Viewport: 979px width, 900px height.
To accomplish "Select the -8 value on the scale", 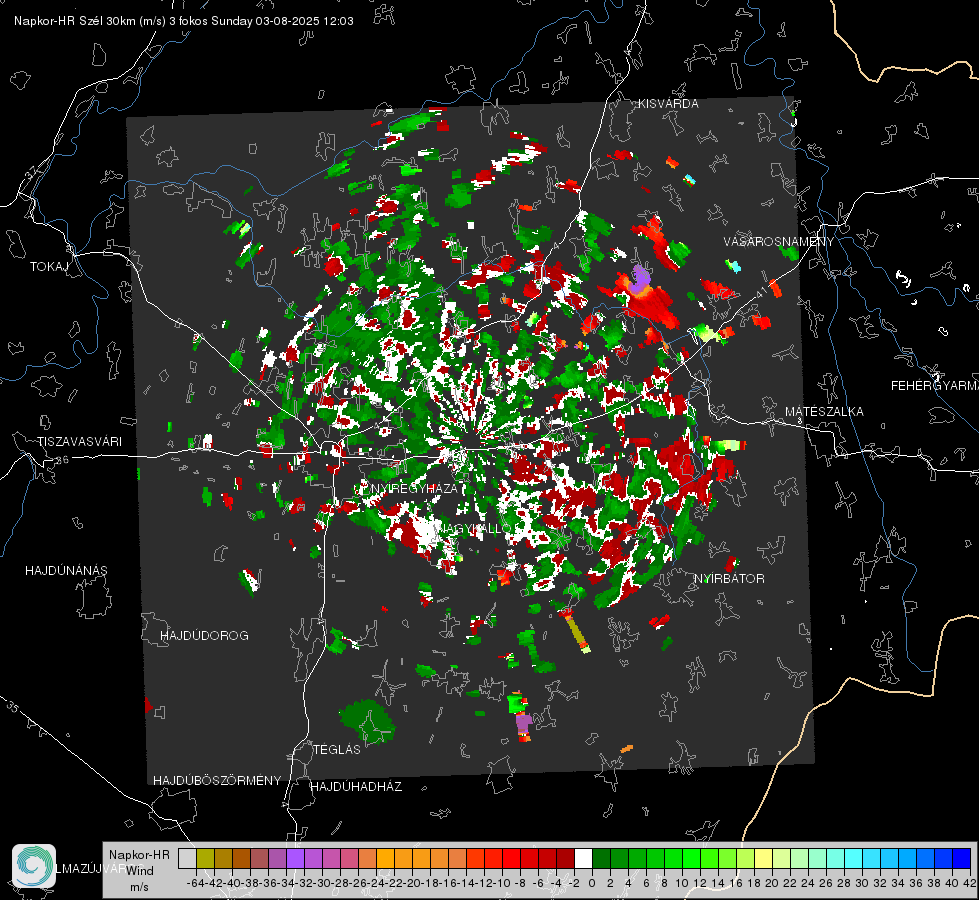I will coord(520,883).
